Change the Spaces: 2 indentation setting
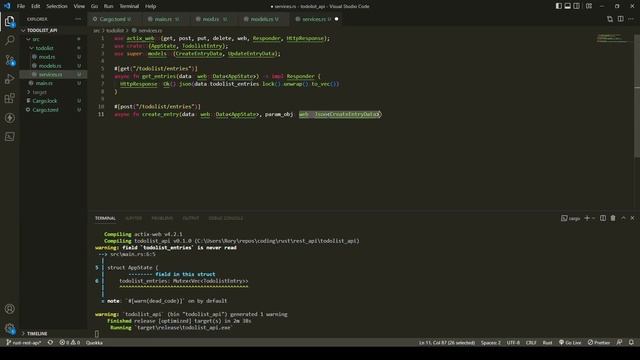The width and height of the screenshot is (640, 360). click(490, 342)
